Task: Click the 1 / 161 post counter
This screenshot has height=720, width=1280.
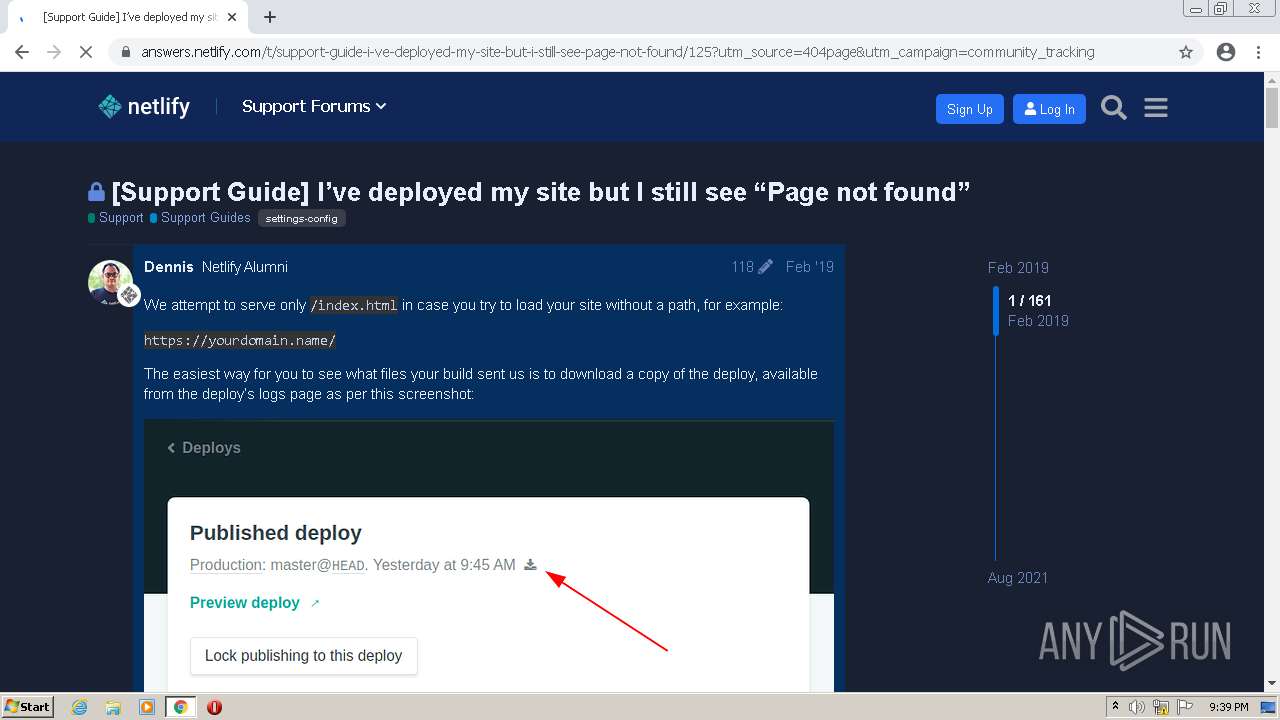Action: (1029, 301)
